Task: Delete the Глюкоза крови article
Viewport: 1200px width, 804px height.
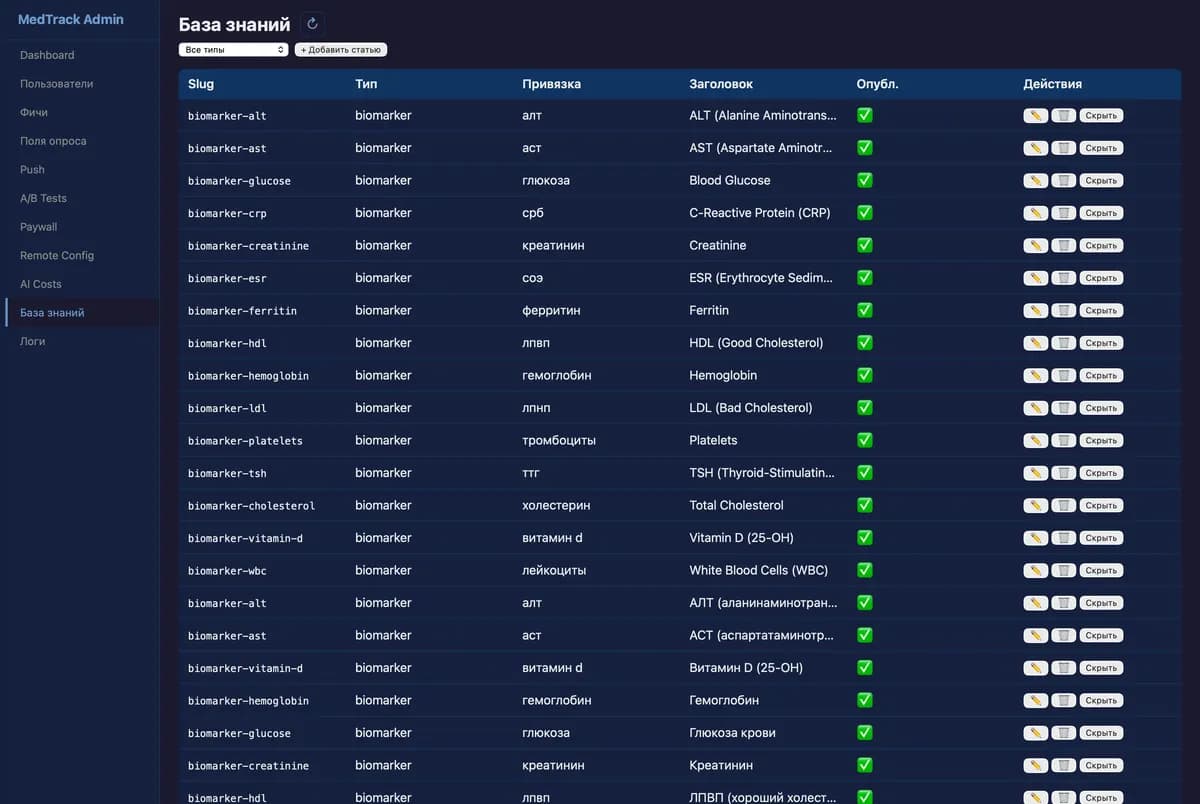Action: coord(1064,733)
